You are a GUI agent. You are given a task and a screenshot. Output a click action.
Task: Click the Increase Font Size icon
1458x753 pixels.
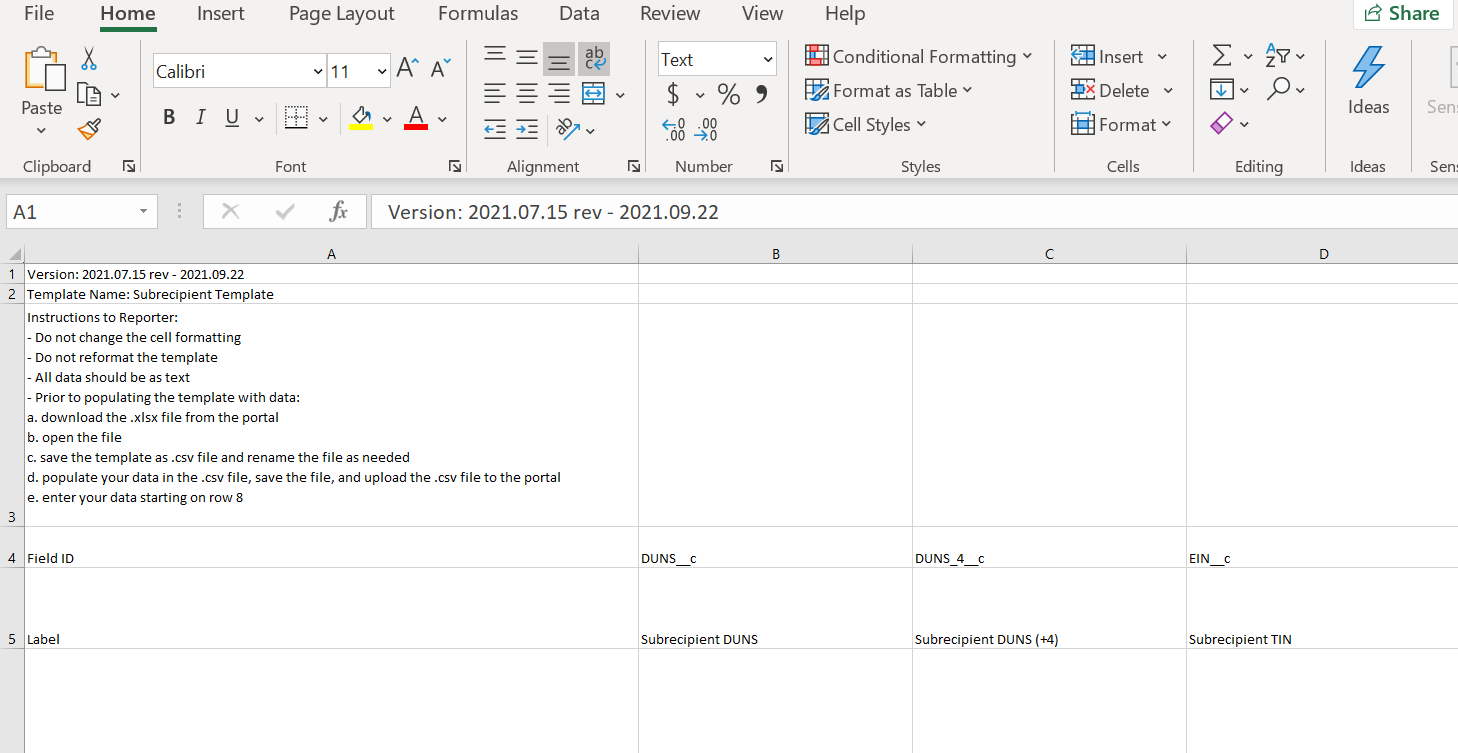[x=407, y=68]
